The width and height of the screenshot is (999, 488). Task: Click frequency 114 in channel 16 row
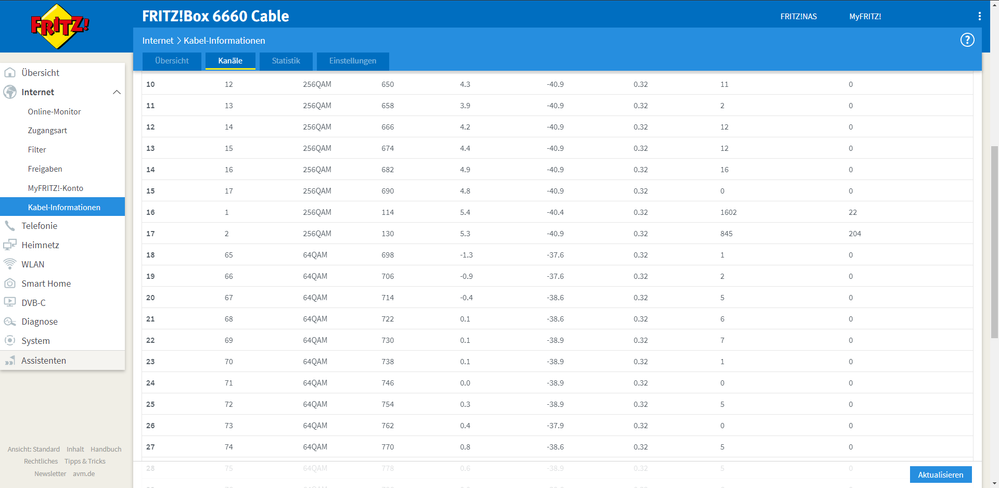tap(387, 212)
